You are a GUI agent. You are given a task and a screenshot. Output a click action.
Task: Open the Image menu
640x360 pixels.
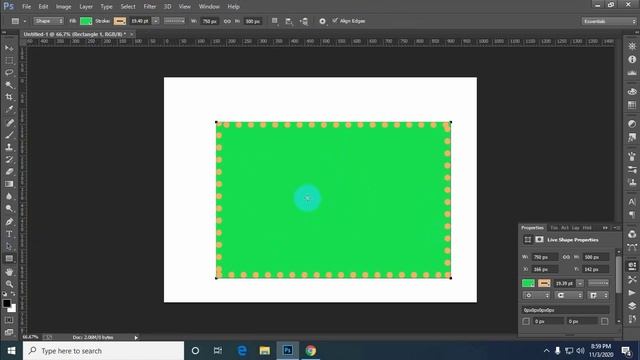tap(63, 7)
